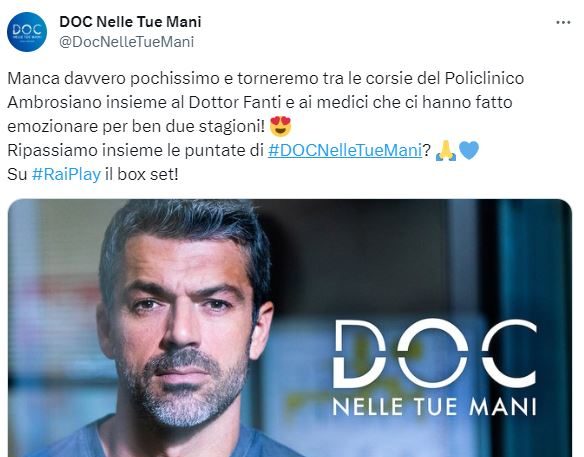The image size is (584, 457).
Task: Click the word 'Policlinico' in the tweet
Action: pos(484,78)
